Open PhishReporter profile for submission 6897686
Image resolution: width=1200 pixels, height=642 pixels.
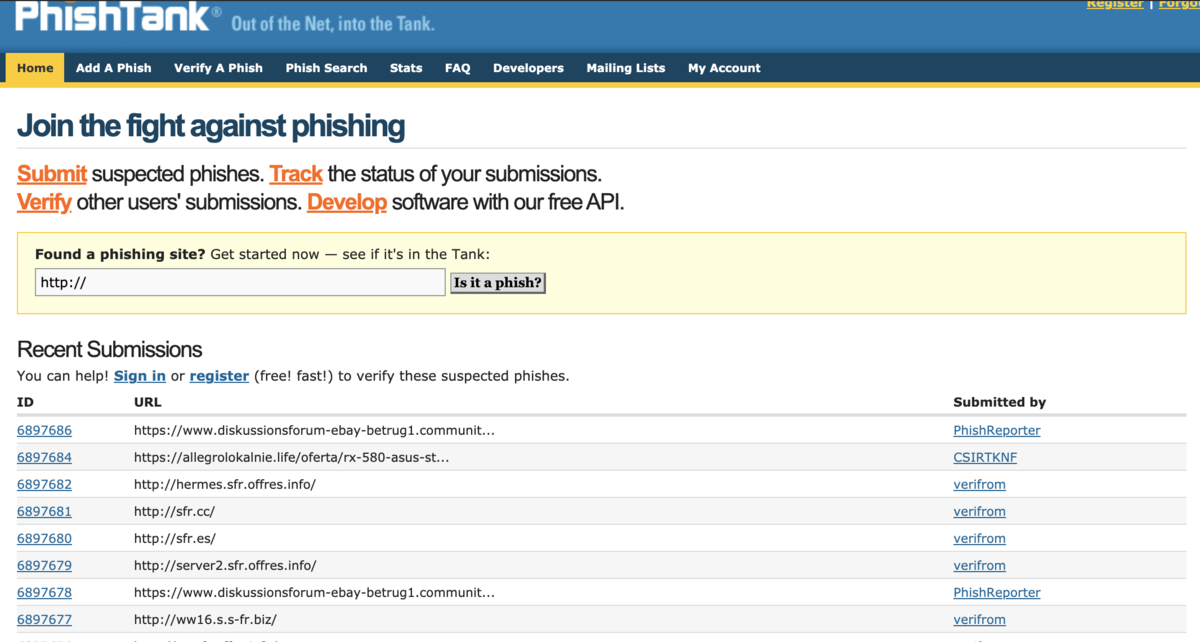(997, 430)
